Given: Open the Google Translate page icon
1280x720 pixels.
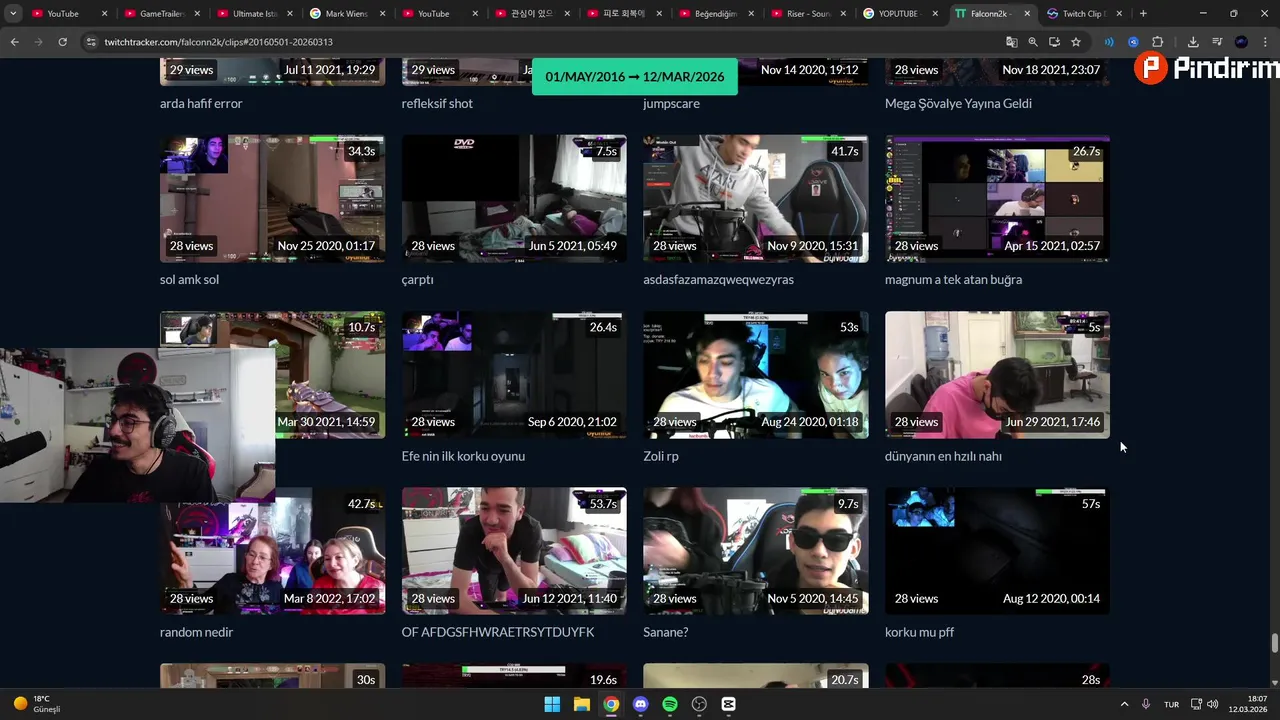Looking at the screenshot, I should click(x=1011, y=42).
